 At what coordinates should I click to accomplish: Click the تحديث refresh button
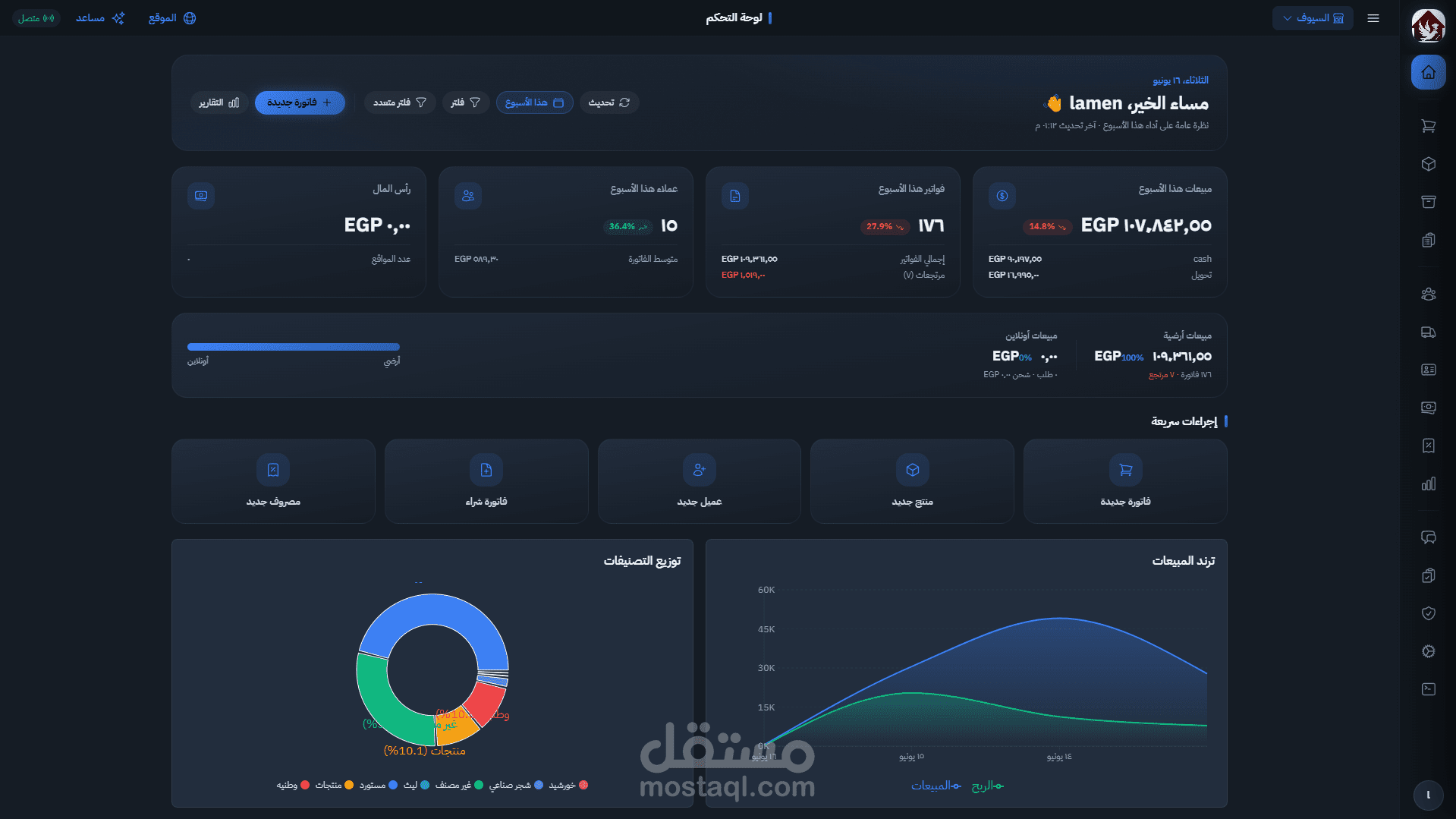click(x=609, y=102)
